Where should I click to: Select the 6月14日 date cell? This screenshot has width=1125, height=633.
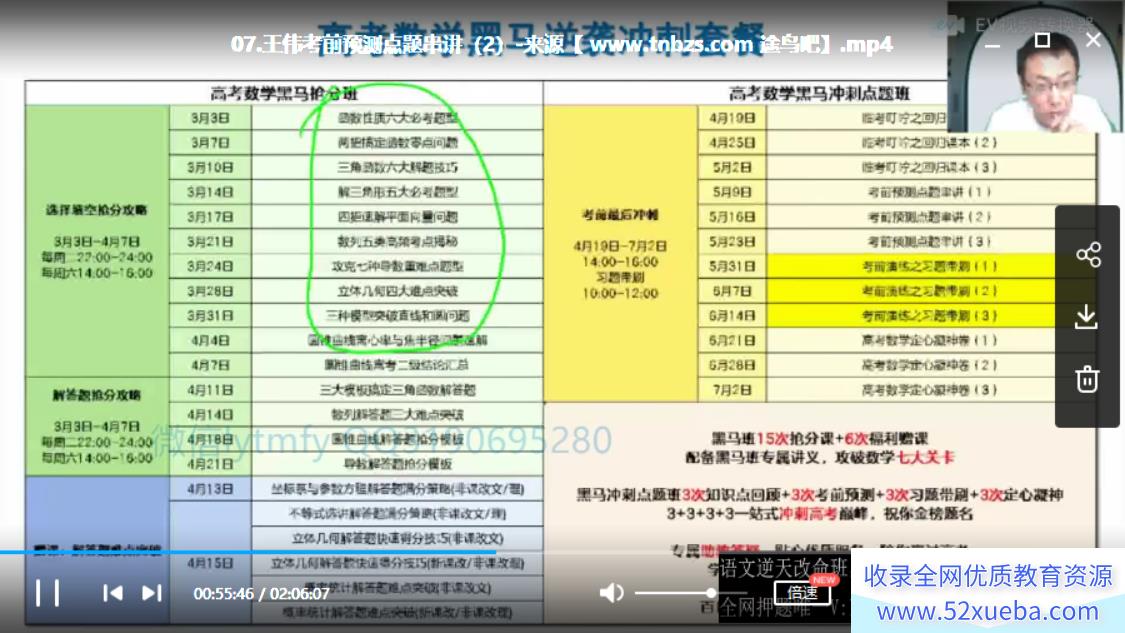[732, 316]
